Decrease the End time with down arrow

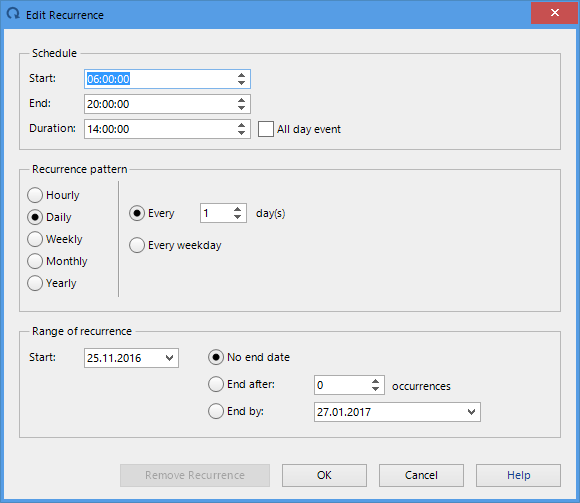point(242,108)
